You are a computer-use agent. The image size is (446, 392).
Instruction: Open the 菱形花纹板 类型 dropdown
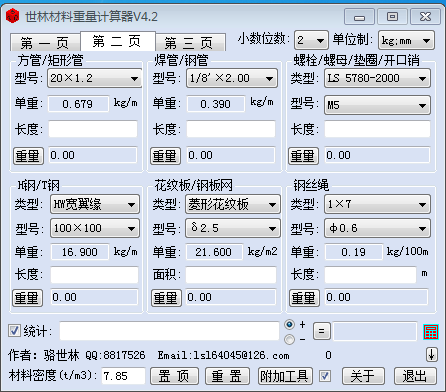[233, 204]
